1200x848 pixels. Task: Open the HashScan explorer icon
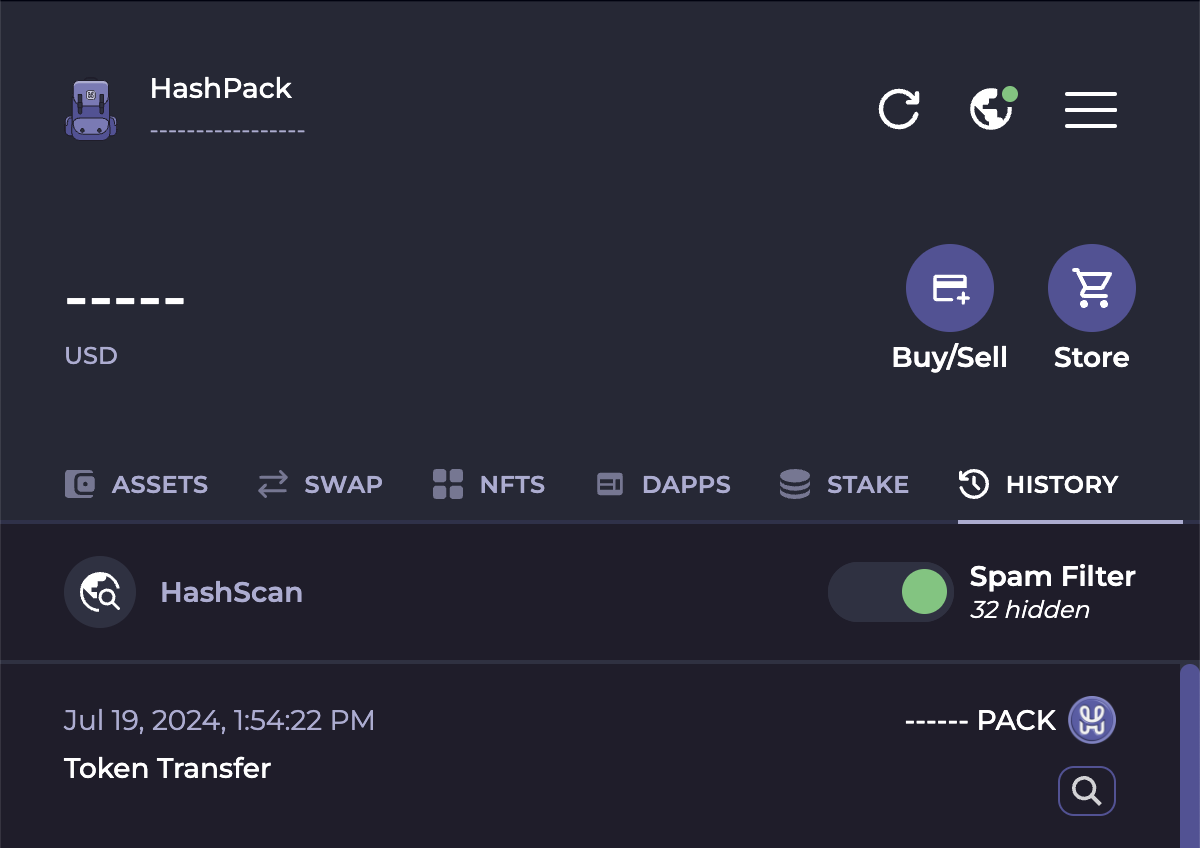coord(100,591)
